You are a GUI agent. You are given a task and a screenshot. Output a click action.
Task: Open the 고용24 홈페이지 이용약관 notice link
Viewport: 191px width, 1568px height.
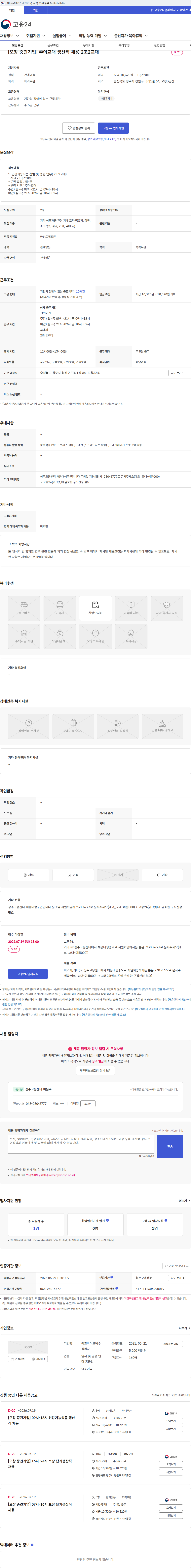(x=171, y=10)
